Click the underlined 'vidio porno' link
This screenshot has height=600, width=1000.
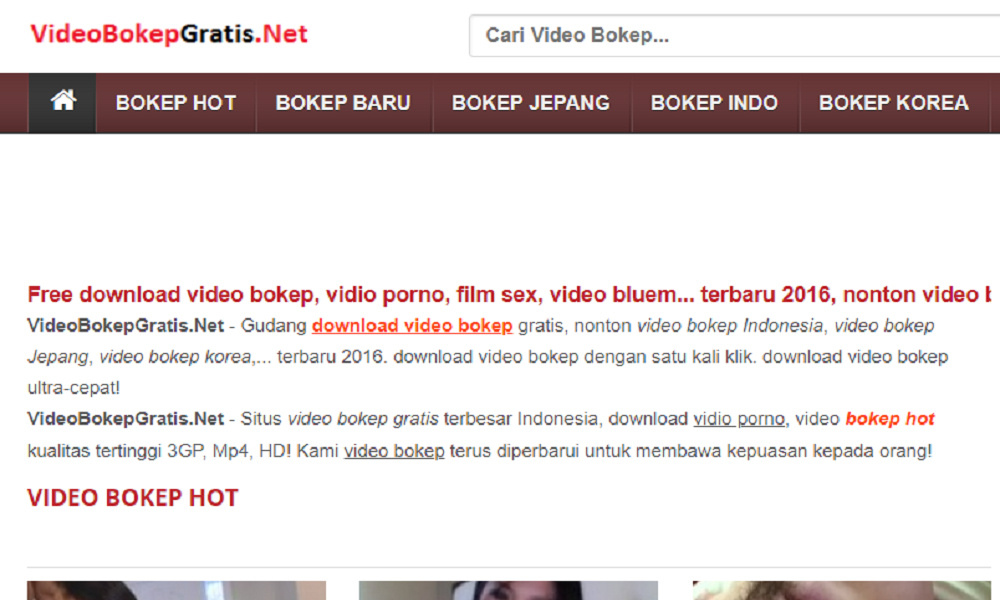pyautogui.click(x=738, y=419)
